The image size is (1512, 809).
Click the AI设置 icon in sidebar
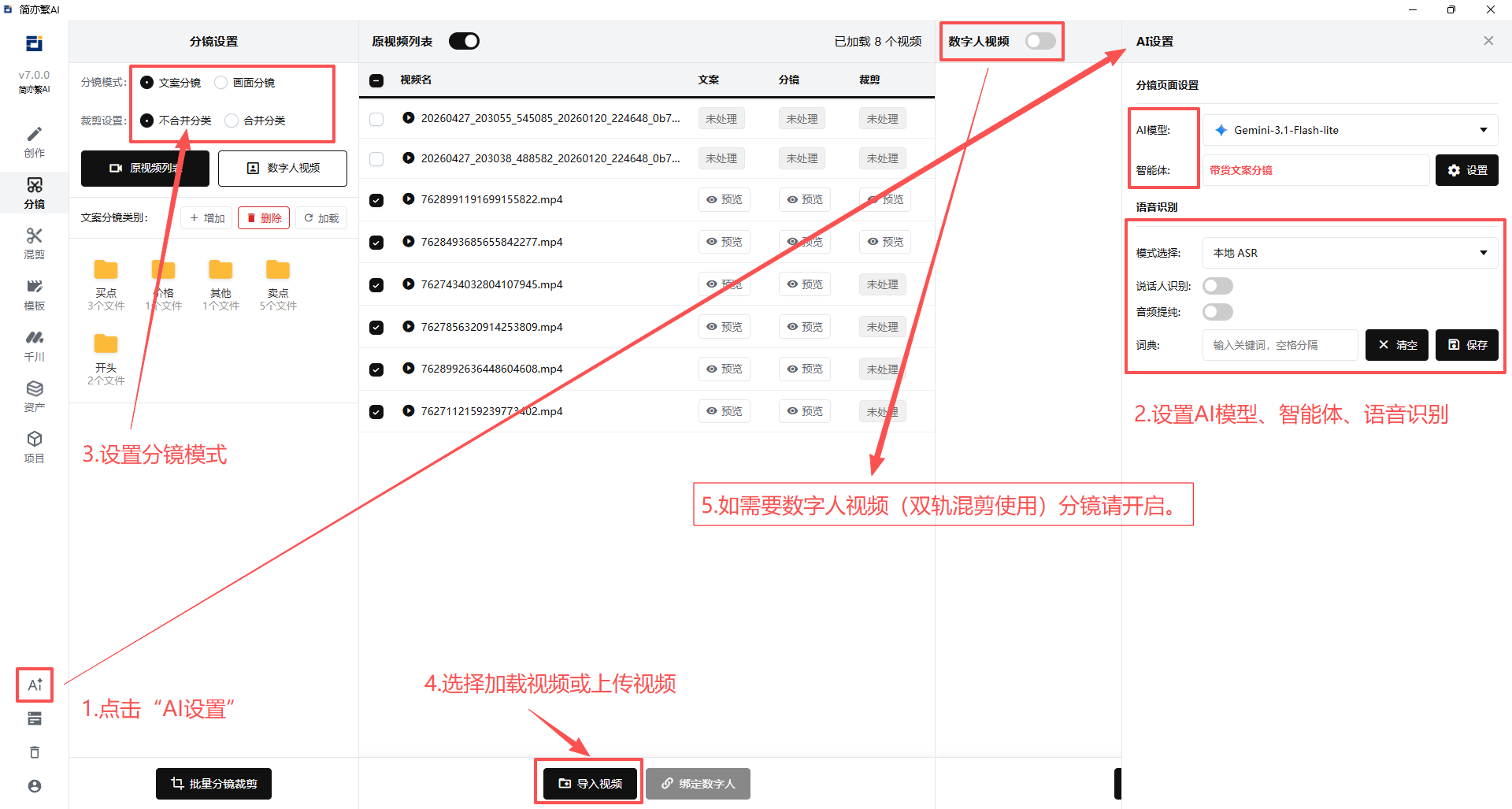tap(35, 685)
